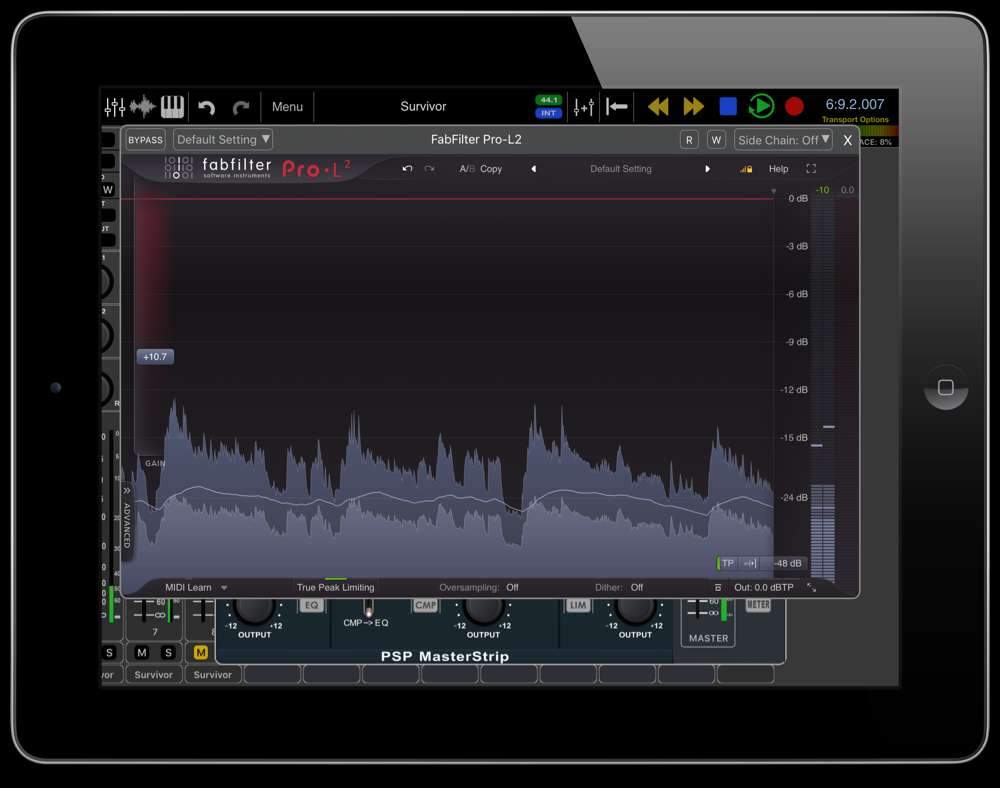Click the blue stop button
This screenshot has height=788, width=1000.
pyautogui.click(x=728, y=106)
